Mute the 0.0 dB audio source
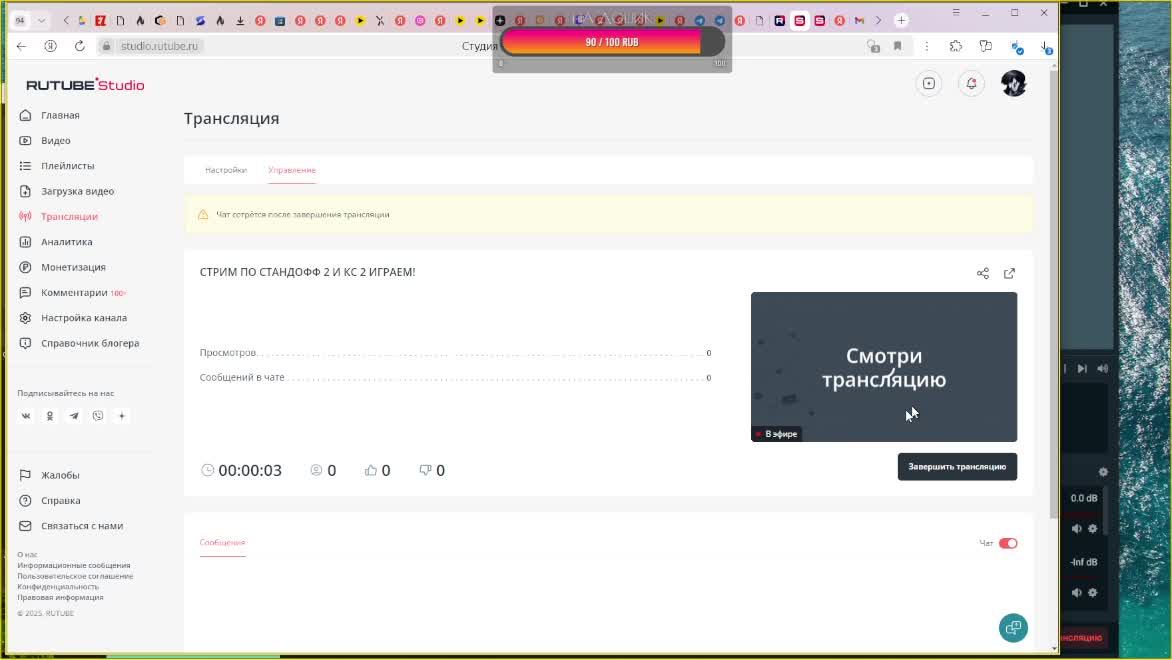The width and height of the screenshot is (1172, 660). [x=1076, y=528]
